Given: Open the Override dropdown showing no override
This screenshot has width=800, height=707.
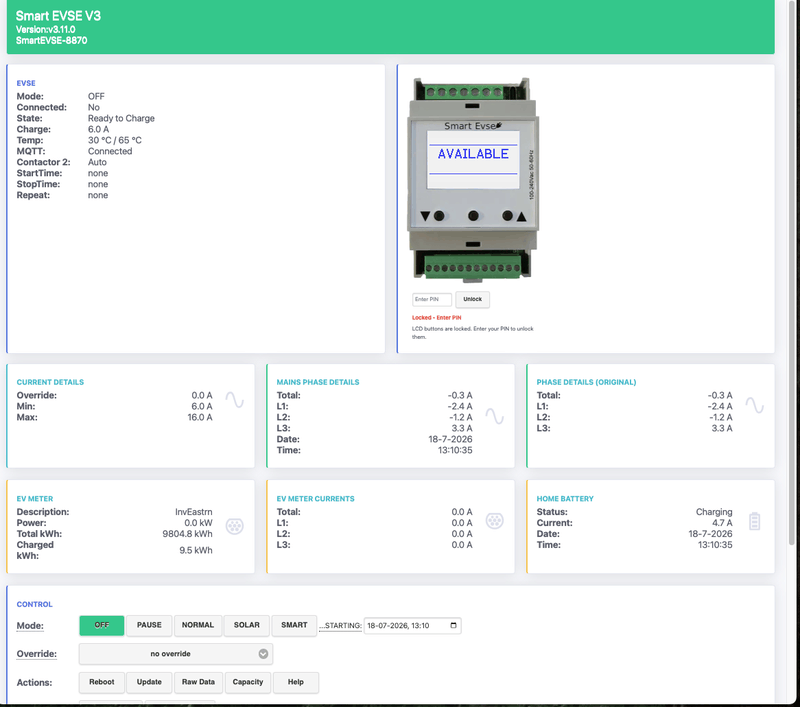Looking at the screenshot, I should (x=176, y=654).
